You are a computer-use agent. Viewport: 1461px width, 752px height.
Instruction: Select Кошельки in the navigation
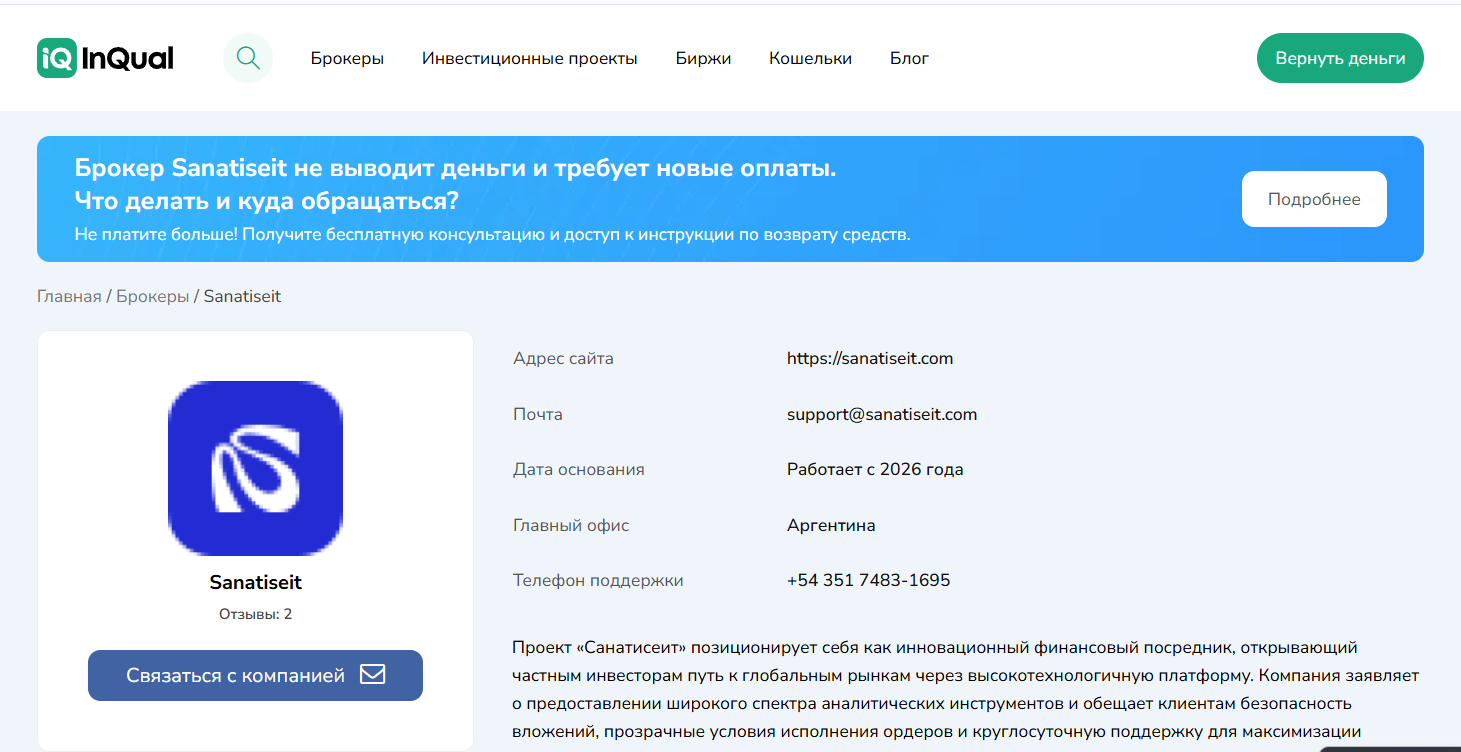tap(810, 58)
